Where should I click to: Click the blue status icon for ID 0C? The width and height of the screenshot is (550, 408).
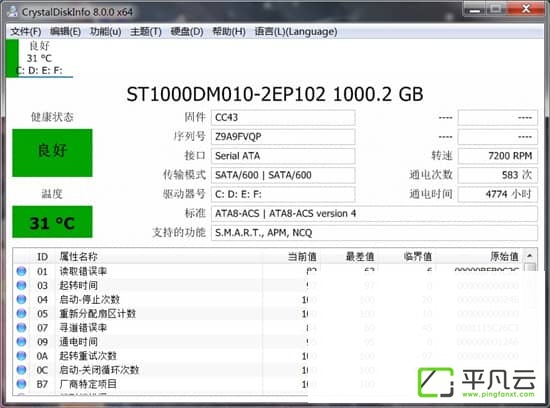[21, 370]
